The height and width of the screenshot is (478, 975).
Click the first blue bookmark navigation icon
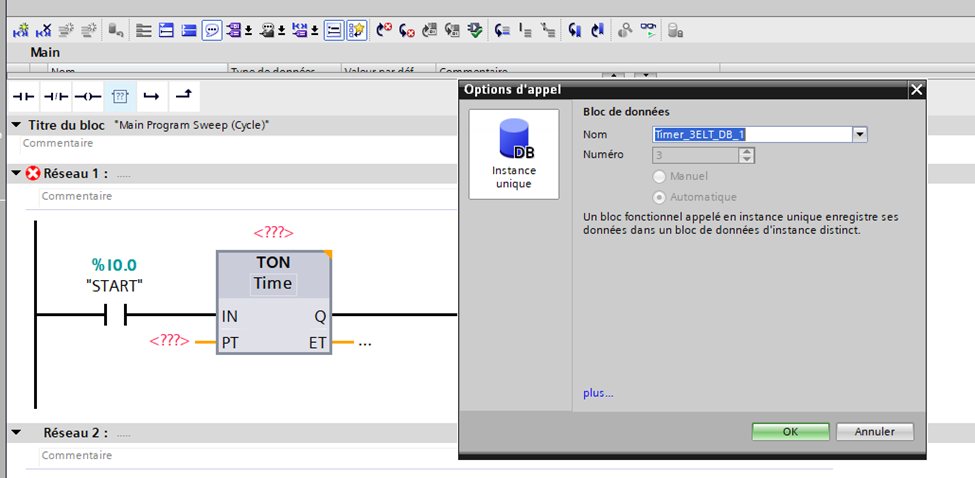(x=575, y=30)
